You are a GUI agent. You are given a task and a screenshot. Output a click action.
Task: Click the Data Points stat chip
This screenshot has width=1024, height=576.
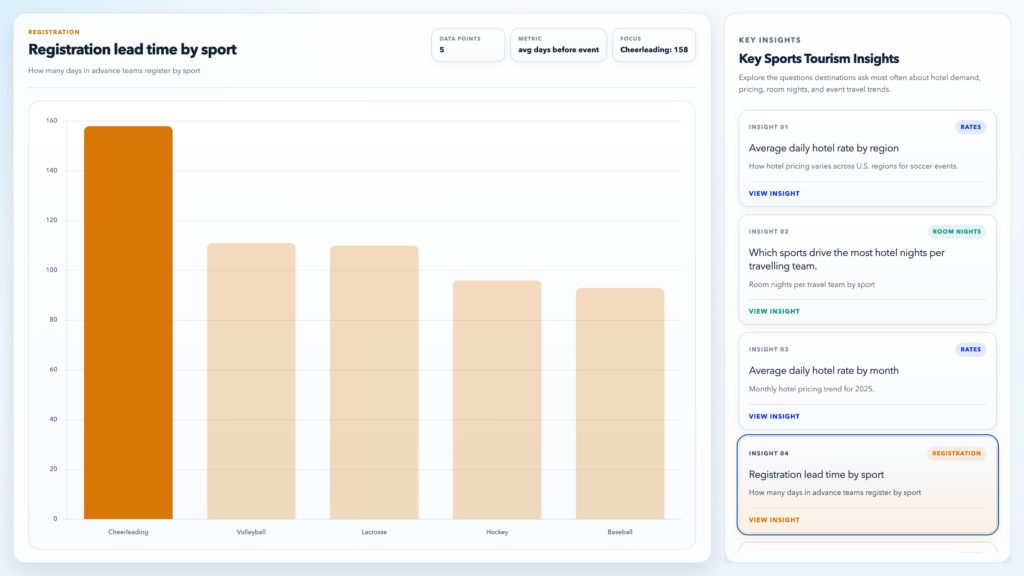(x=468, y=45)
